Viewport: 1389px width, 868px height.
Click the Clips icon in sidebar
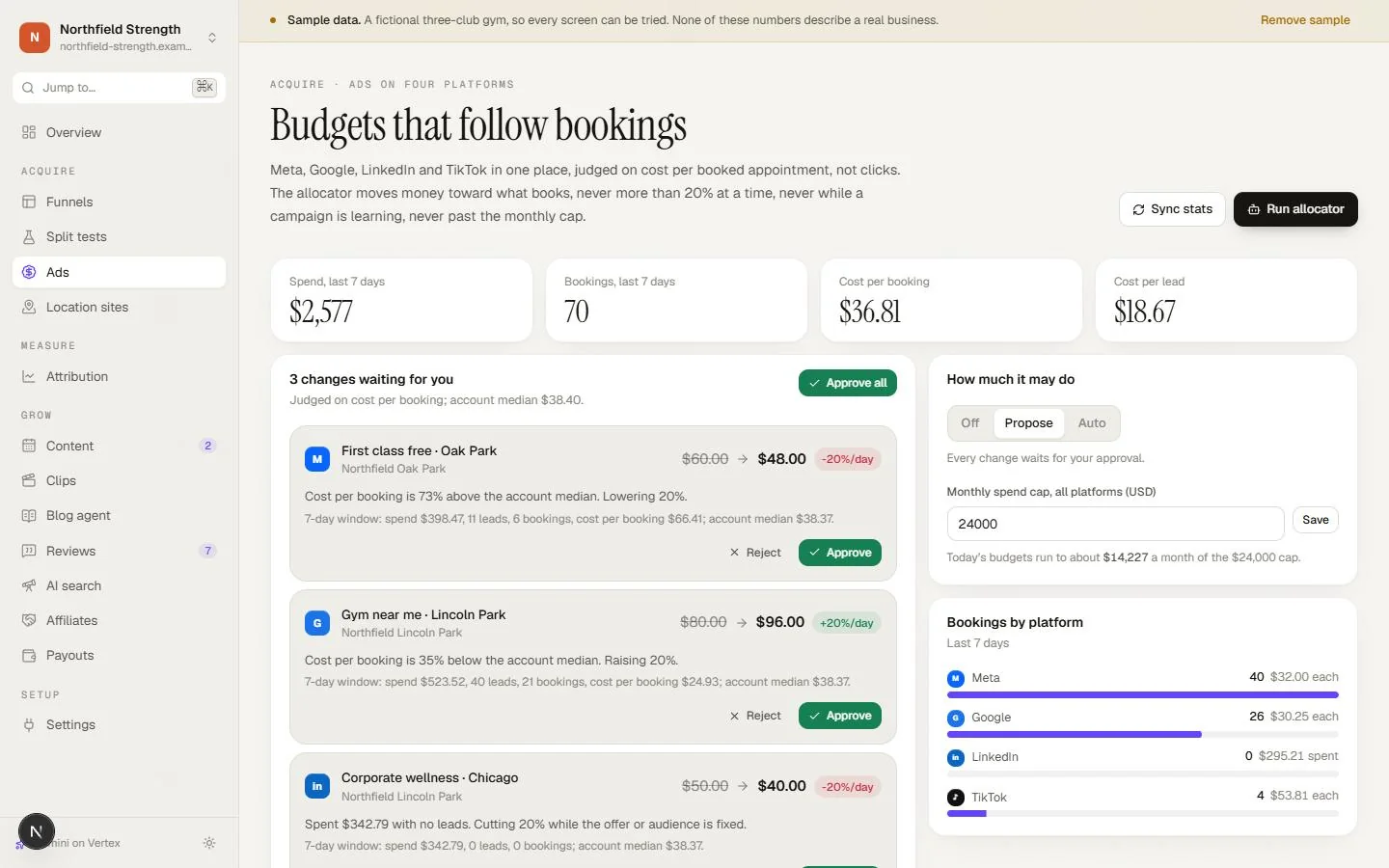pyautogui.click(x=29, y=480)
